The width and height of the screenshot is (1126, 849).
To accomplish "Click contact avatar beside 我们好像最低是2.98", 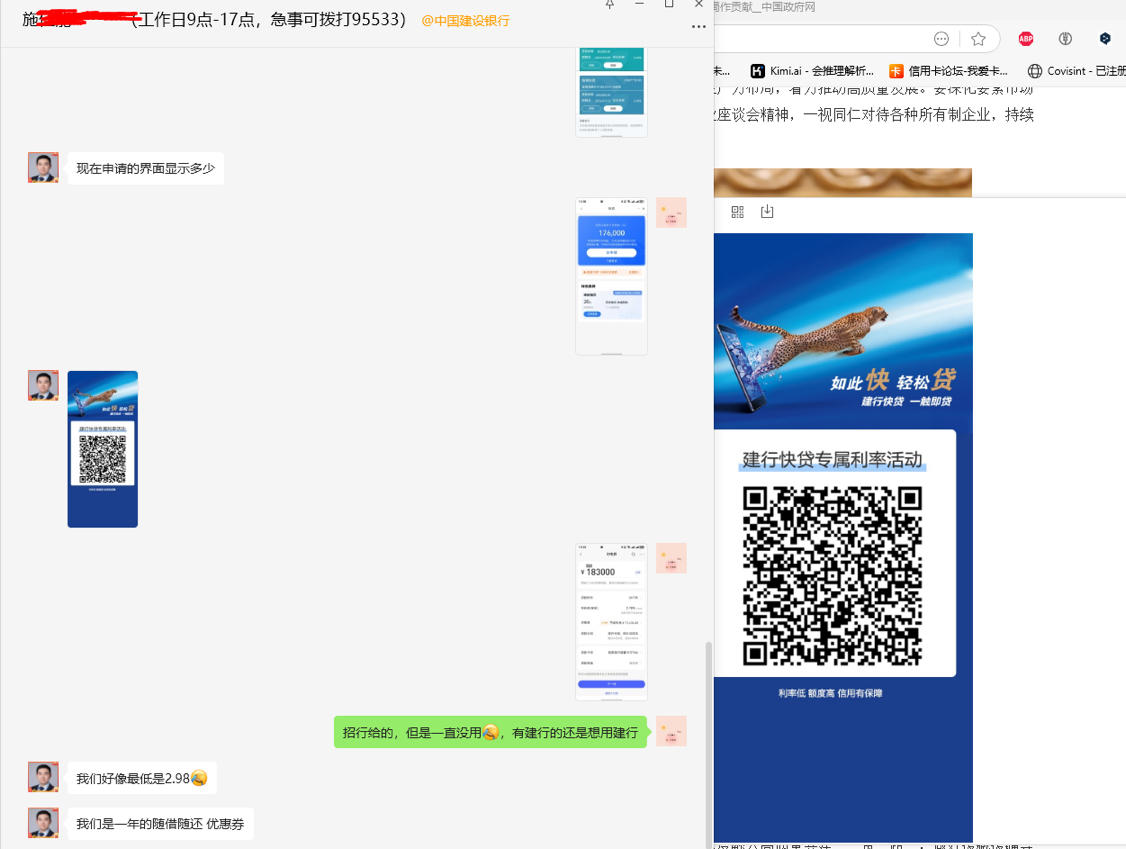I will click(43, 777).
